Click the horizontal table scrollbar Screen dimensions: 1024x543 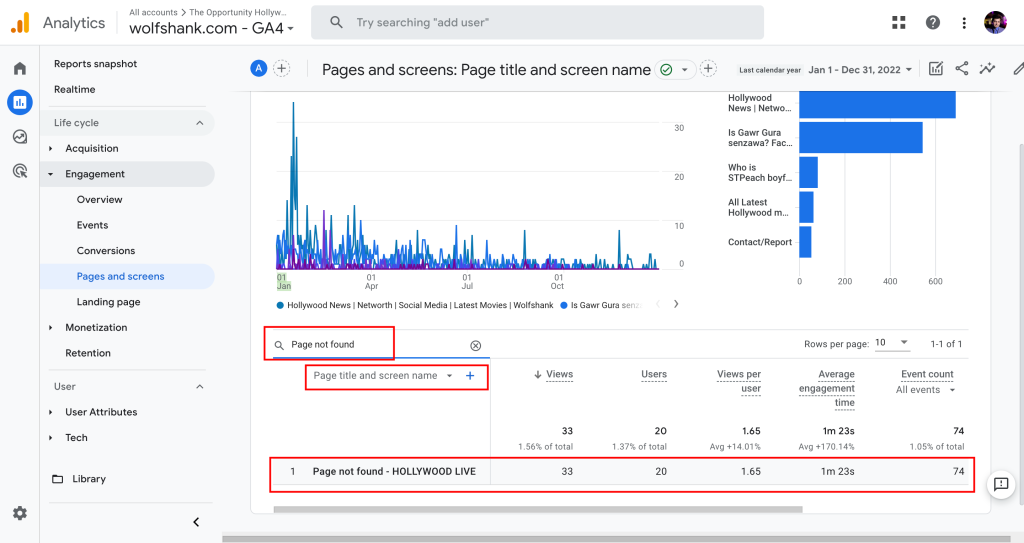(x=538, y=509)
